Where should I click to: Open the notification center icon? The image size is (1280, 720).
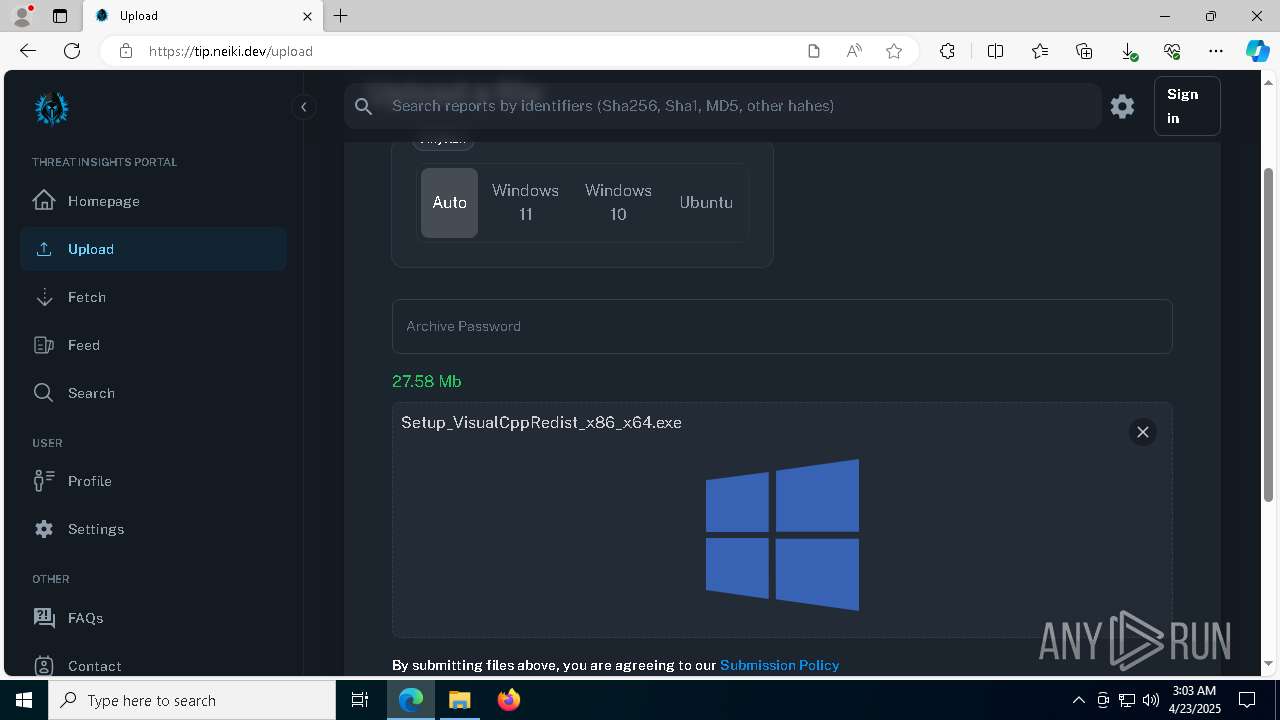pos(1247,700)
